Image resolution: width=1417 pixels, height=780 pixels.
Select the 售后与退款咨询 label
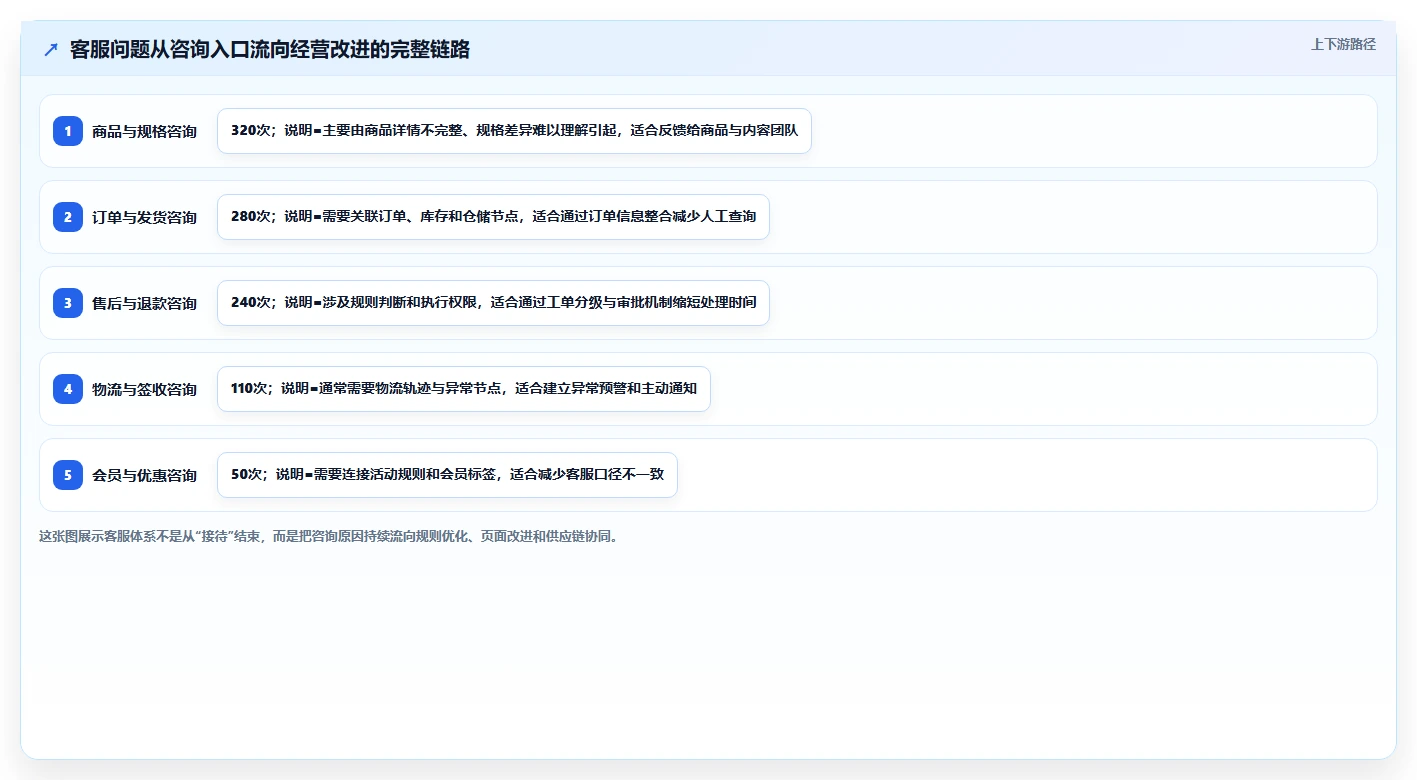[x=144, y=304]
